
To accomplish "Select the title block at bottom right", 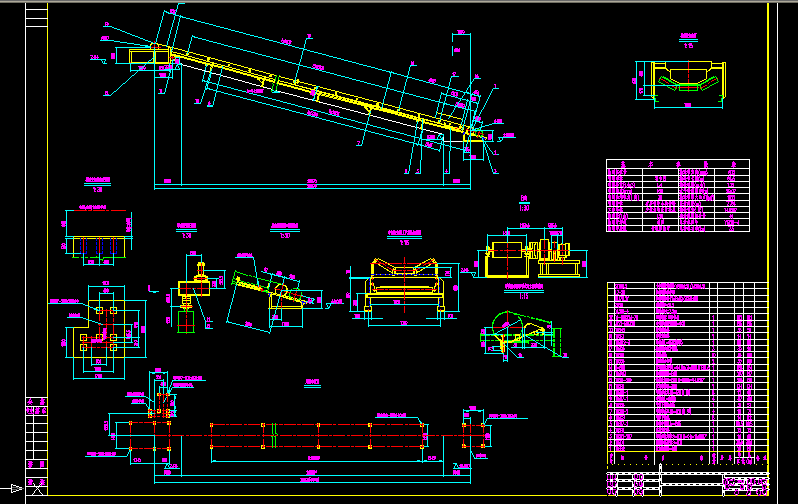I will pos(688,484).
